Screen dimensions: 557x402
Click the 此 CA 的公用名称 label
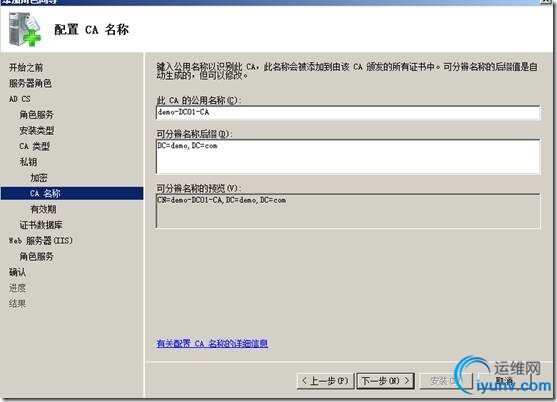[x=199, y=100]
